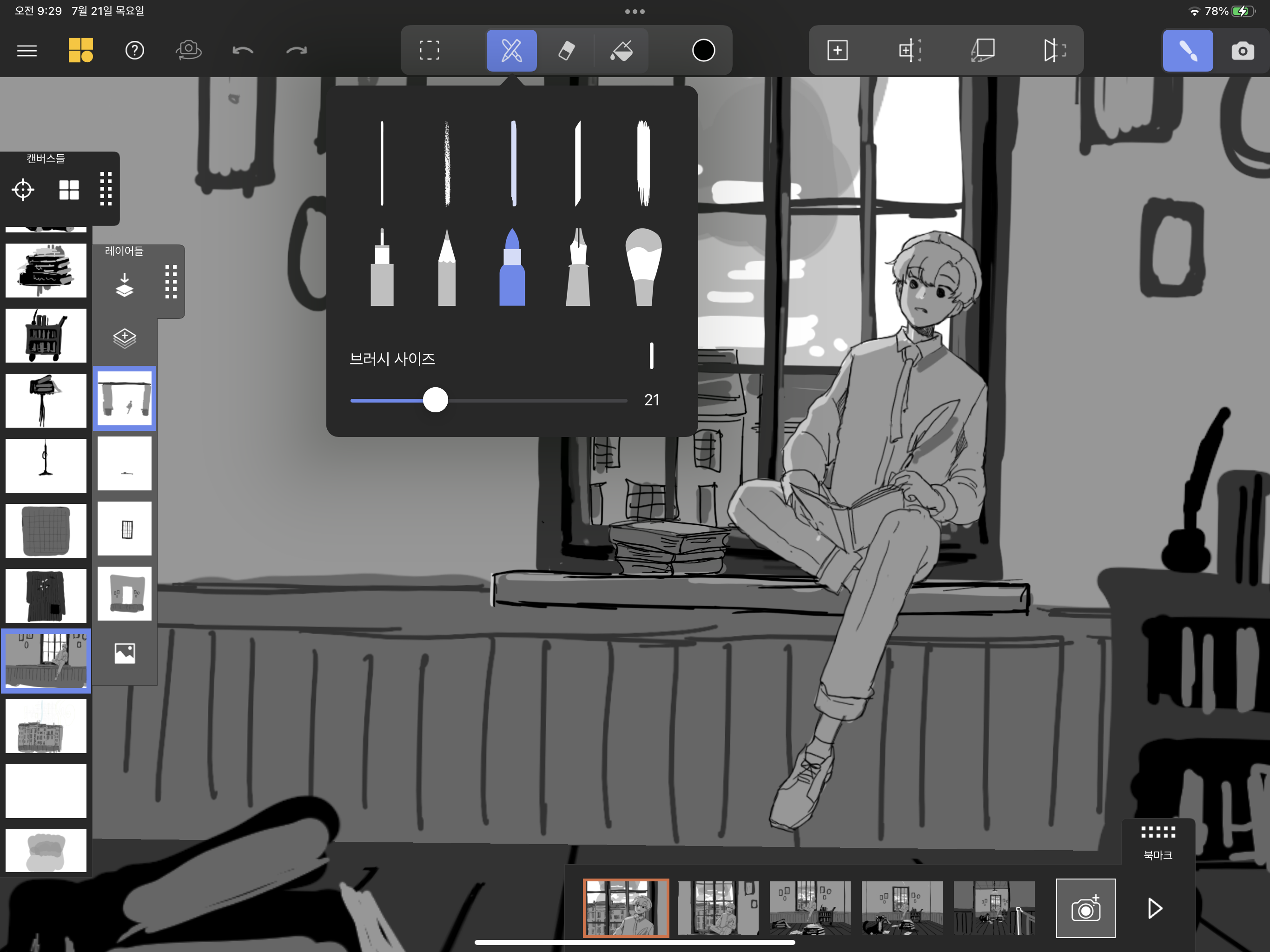Screen dimensions: 1270x952
Task: Click the crosshair locate canvas icon
Action: click(23, 190)
